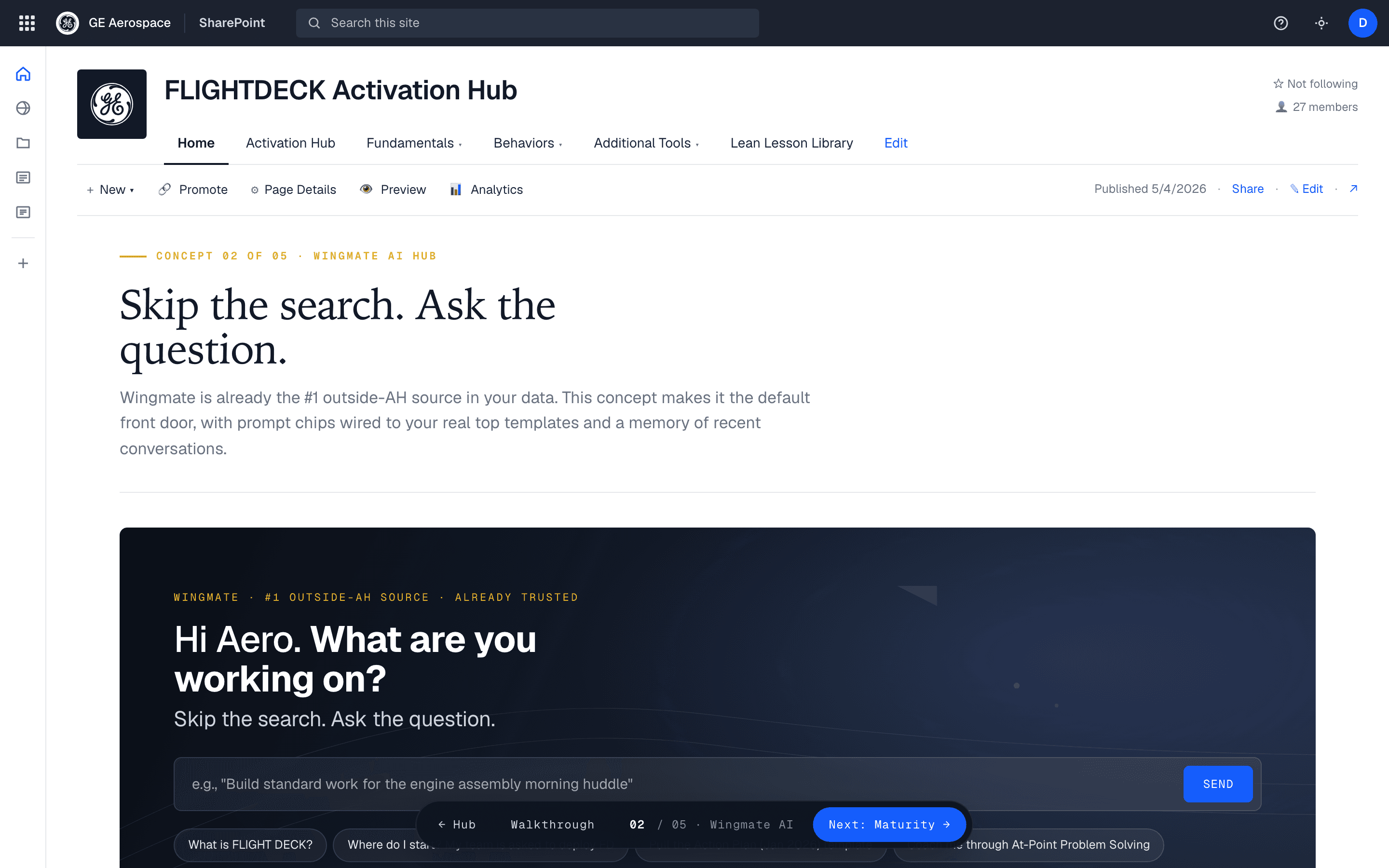Open the user avatar D menu
Screen dimensions: 1389x868
(1362, 23)
